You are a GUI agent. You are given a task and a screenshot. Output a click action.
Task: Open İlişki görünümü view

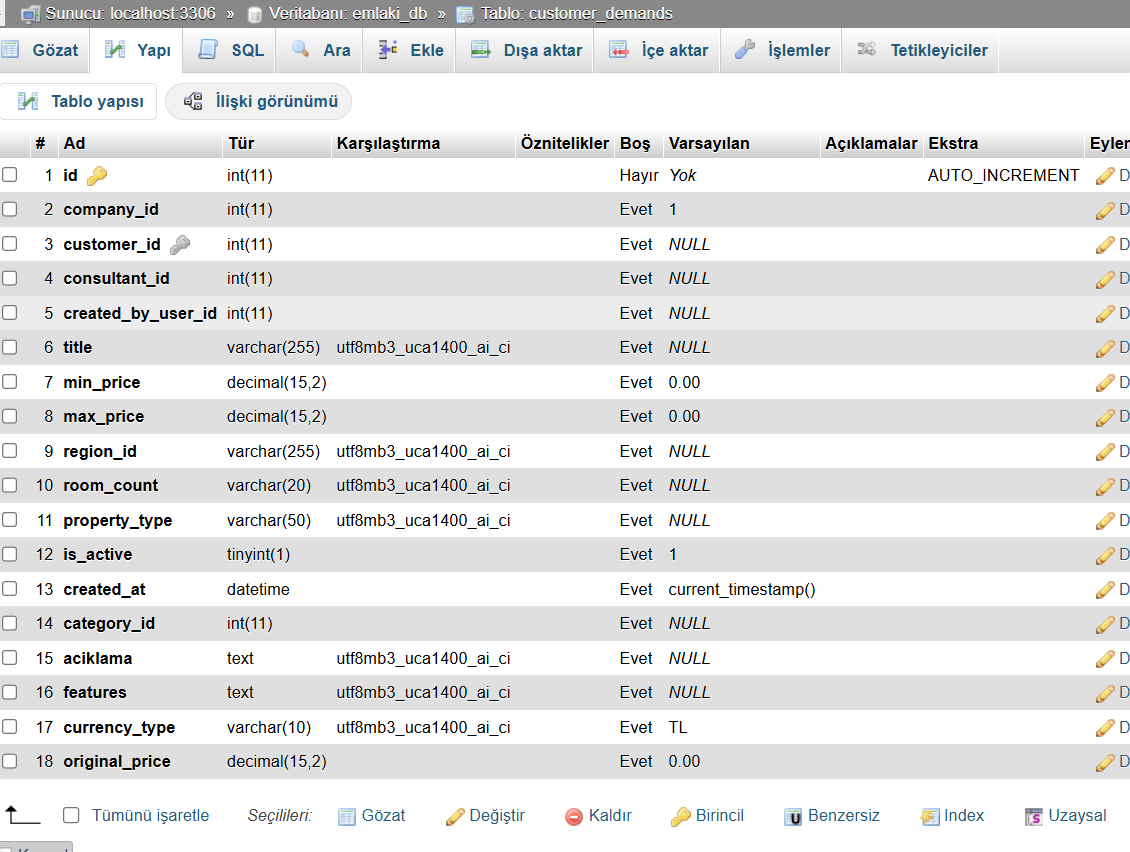pos(259,101)
